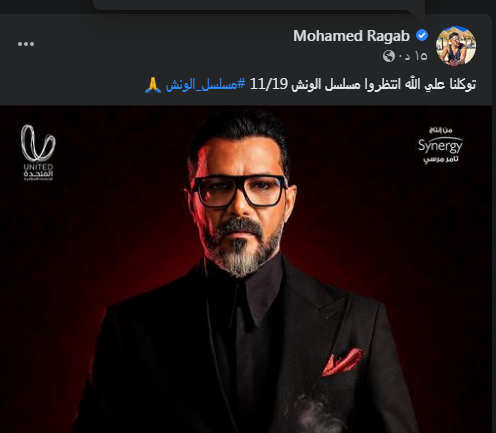Open Mohamed Ragab's round profile picture
This screenshot has height=433, width=496.
coord(456,46)
